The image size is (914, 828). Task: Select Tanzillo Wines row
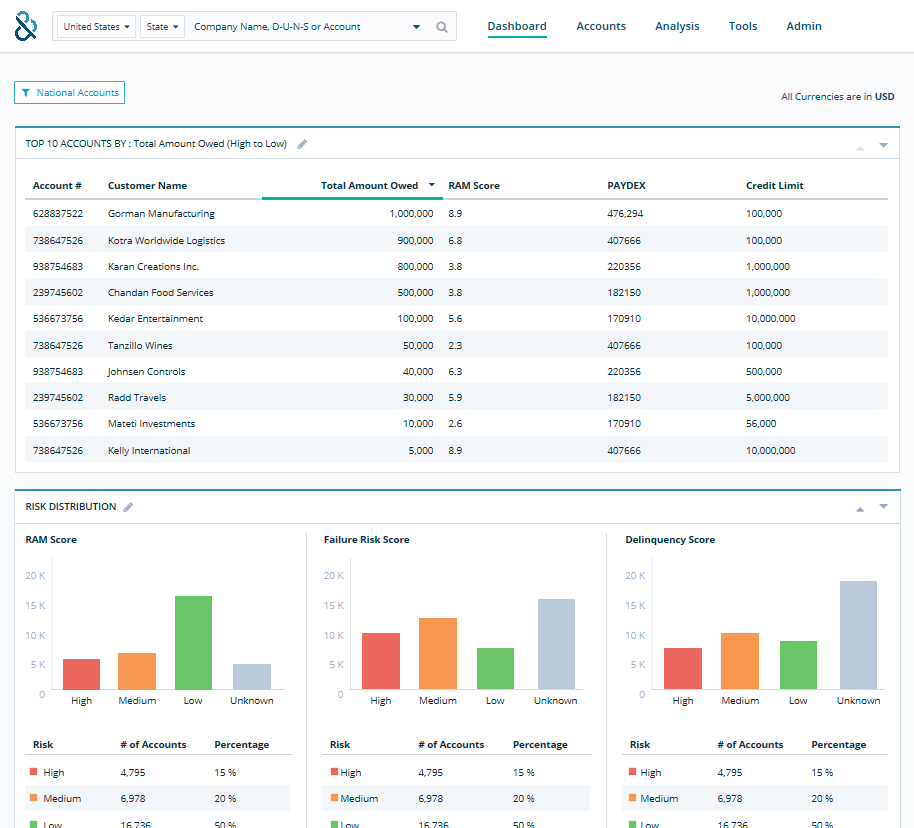(456, 345)
